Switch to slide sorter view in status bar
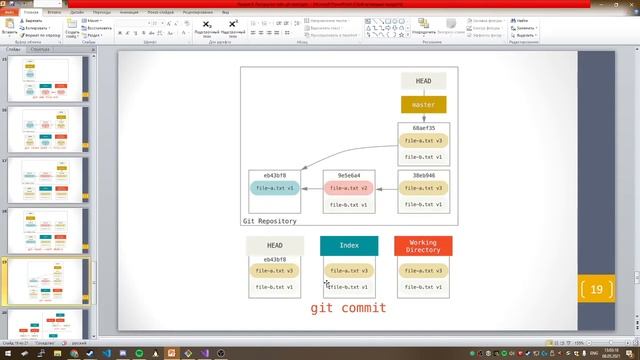Screen dimensions: 640x360 click(556, 343)
